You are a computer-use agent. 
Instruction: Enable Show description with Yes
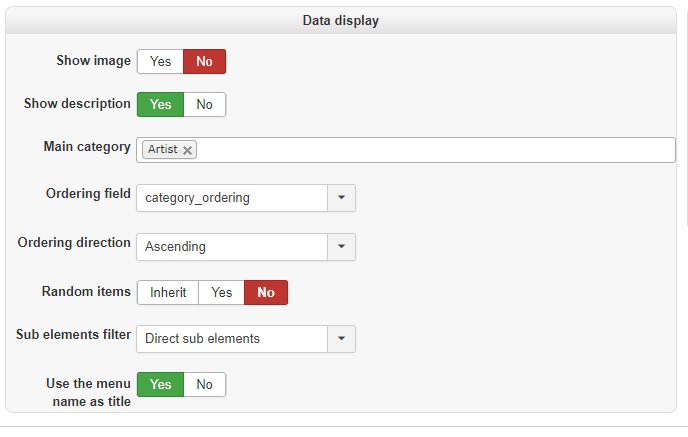(160, 104)
